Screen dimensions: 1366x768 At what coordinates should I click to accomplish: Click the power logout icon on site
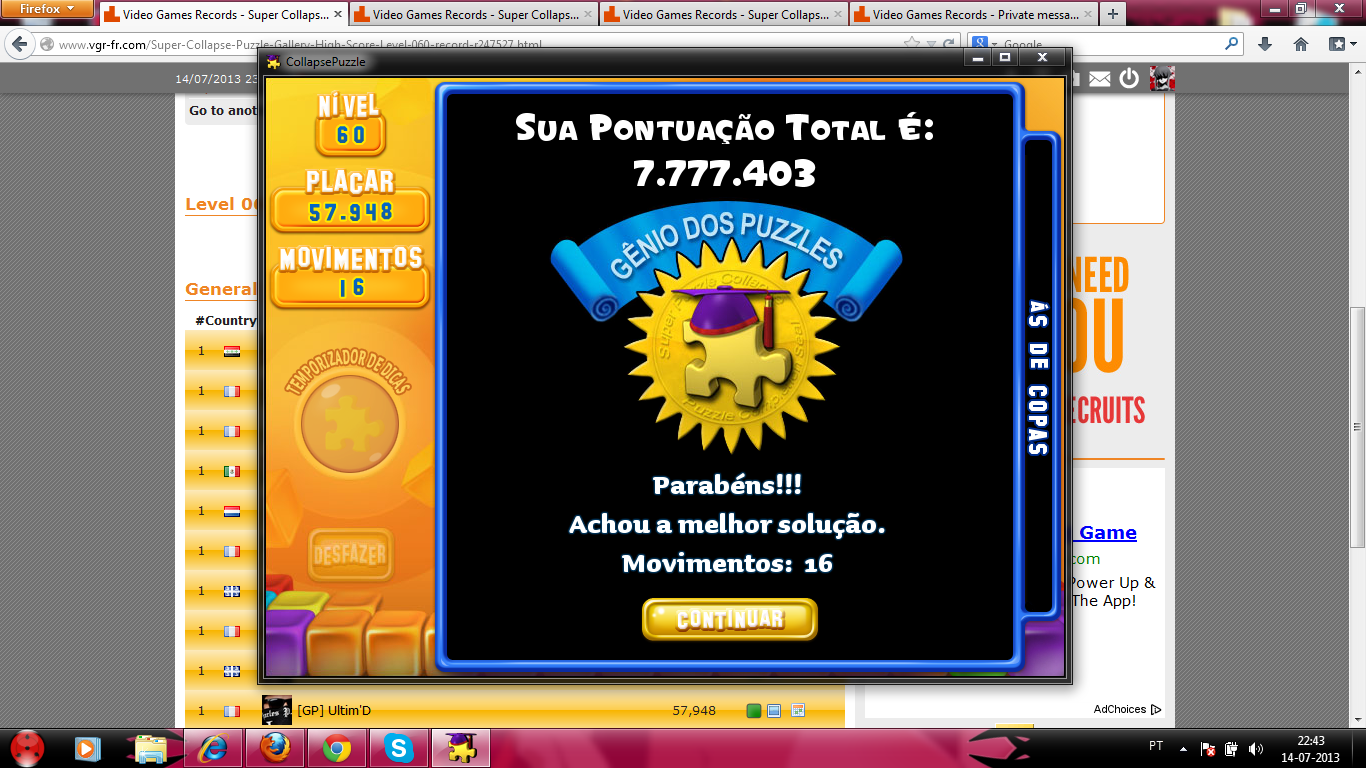point(1129,78)
